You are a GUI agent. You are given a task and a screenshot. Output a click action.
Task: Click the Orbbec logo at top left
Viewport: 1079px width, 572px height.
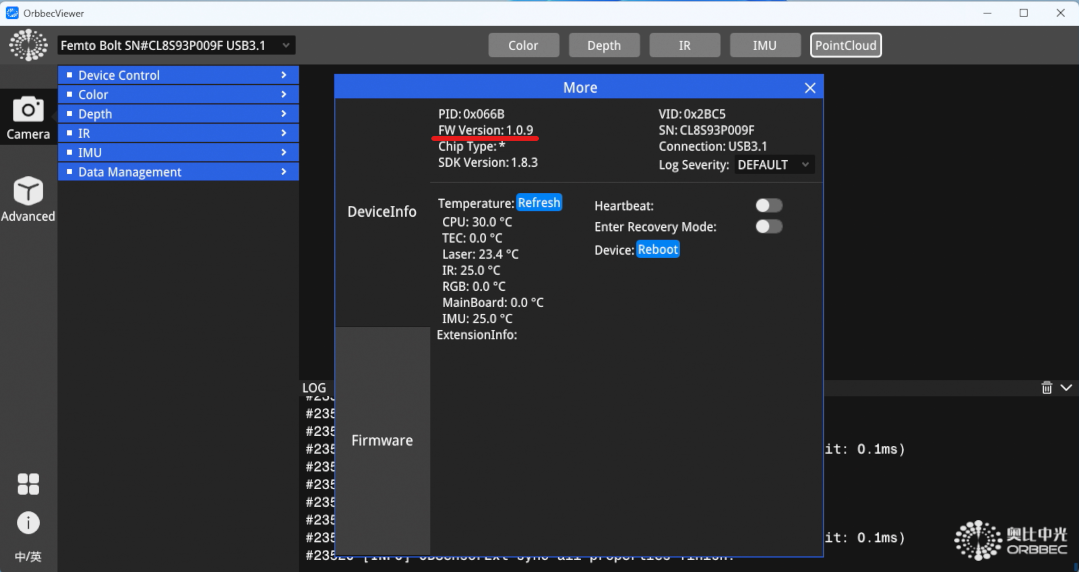(28, 45)
